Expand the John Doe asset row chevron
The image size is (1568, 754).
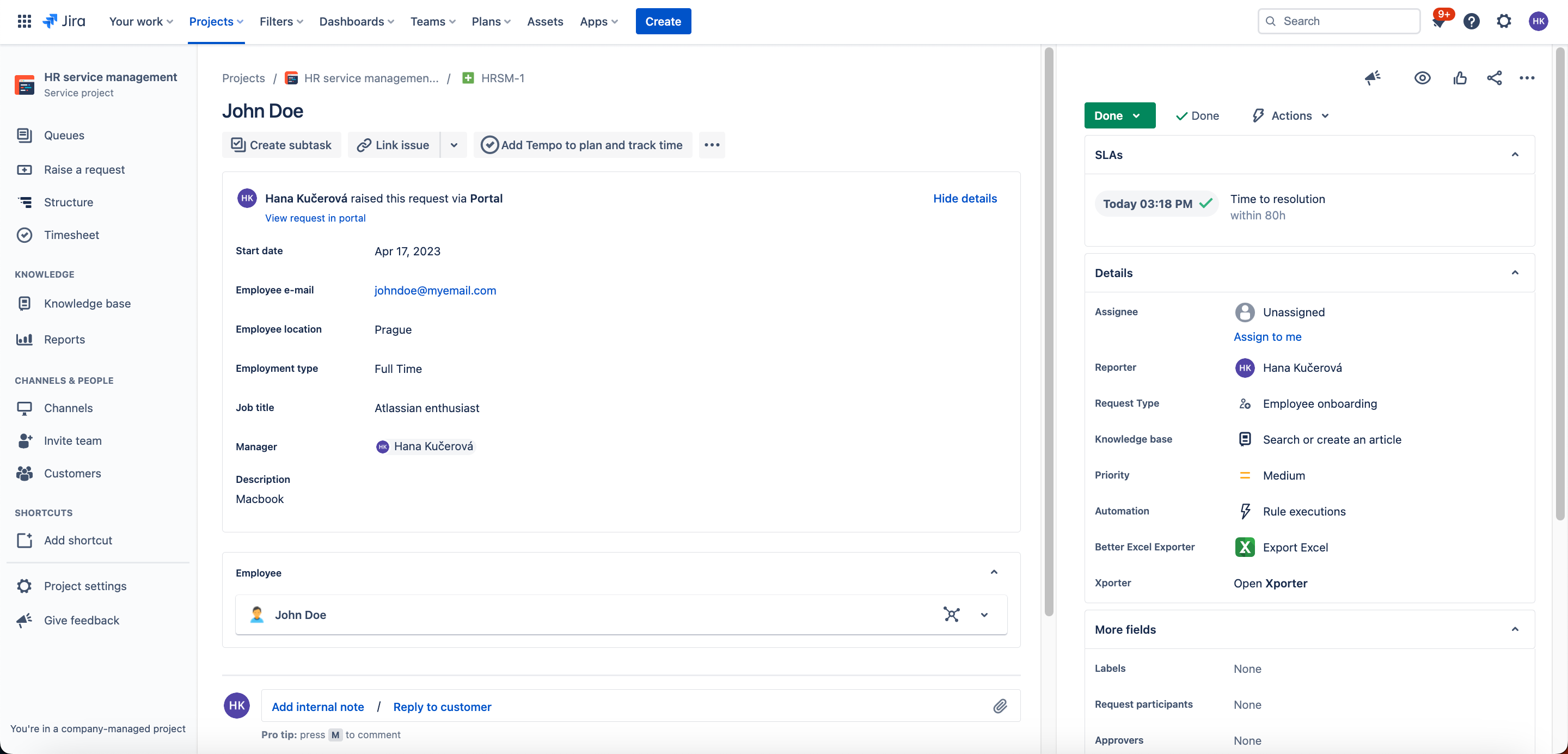point(984,615)
